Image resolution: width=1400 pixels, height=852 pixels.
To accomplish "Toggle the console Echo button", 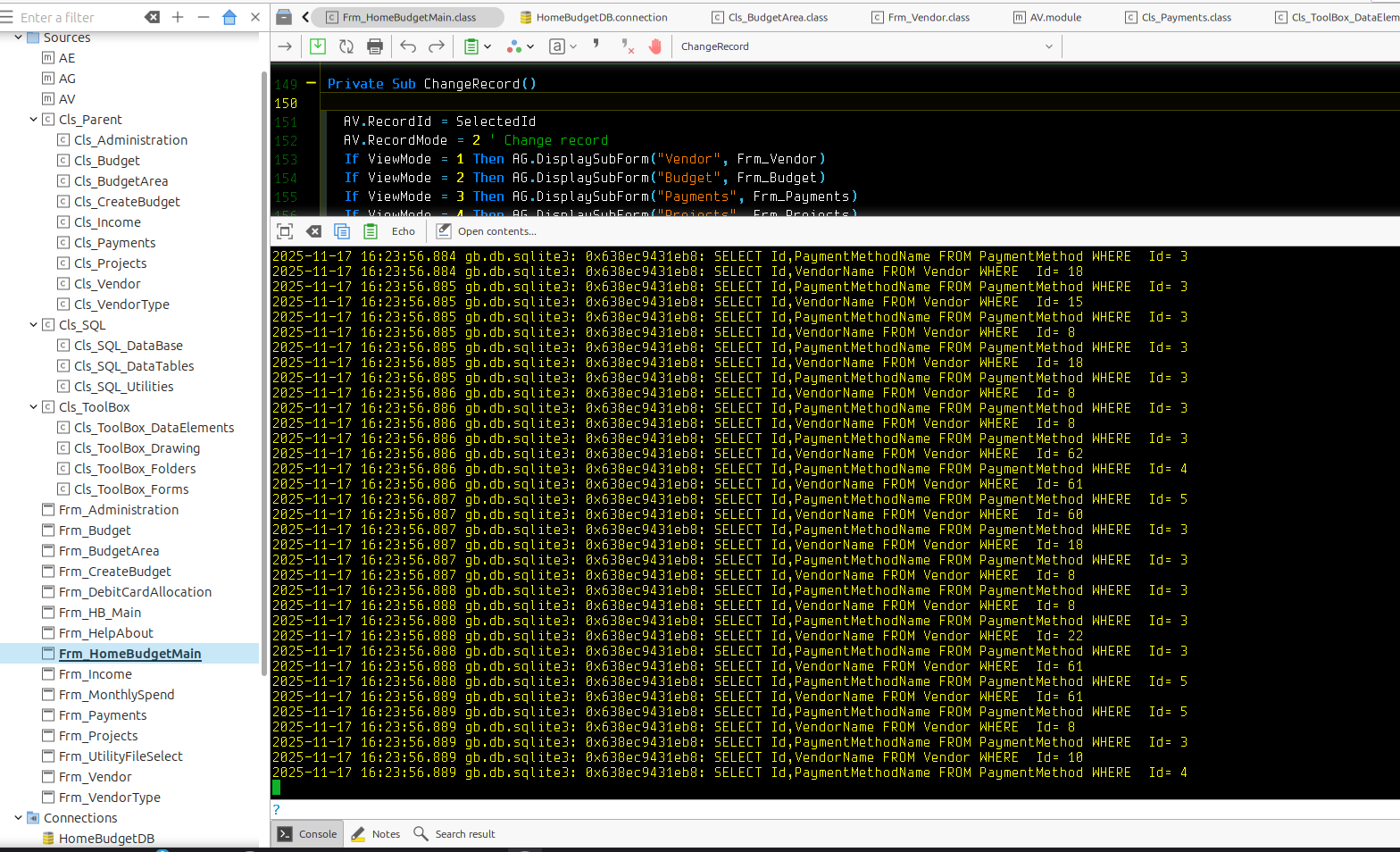I will (x=403, y=231).
